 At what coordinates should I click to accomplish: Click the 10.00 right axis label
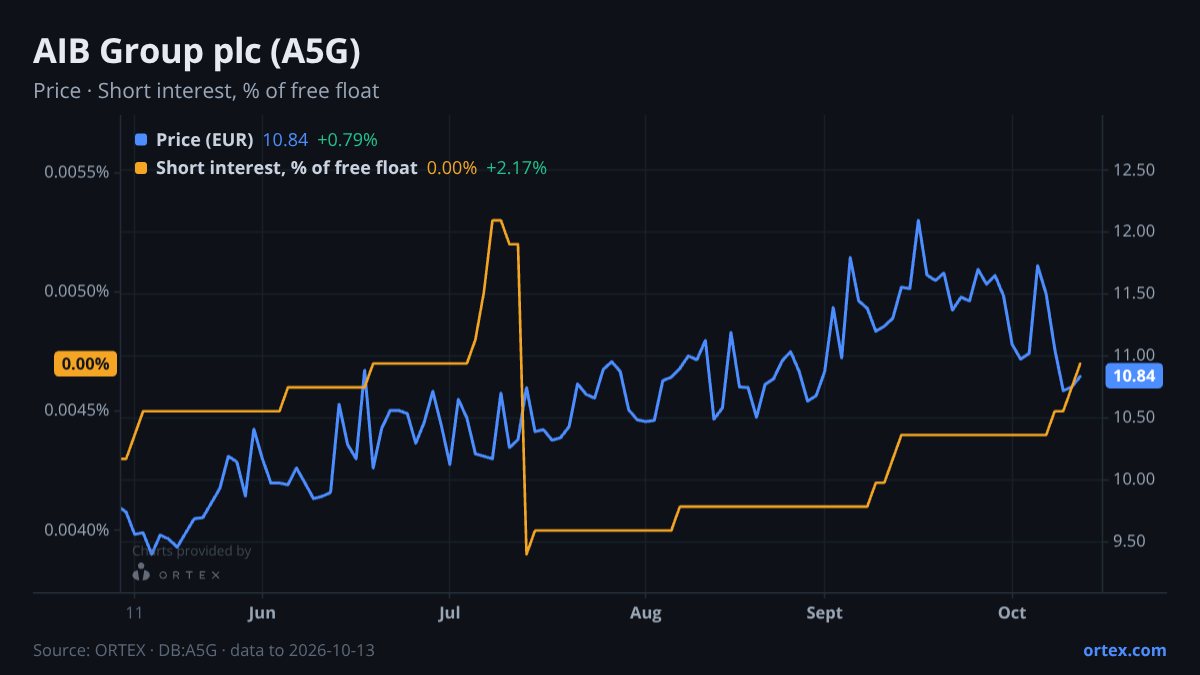1134,480
